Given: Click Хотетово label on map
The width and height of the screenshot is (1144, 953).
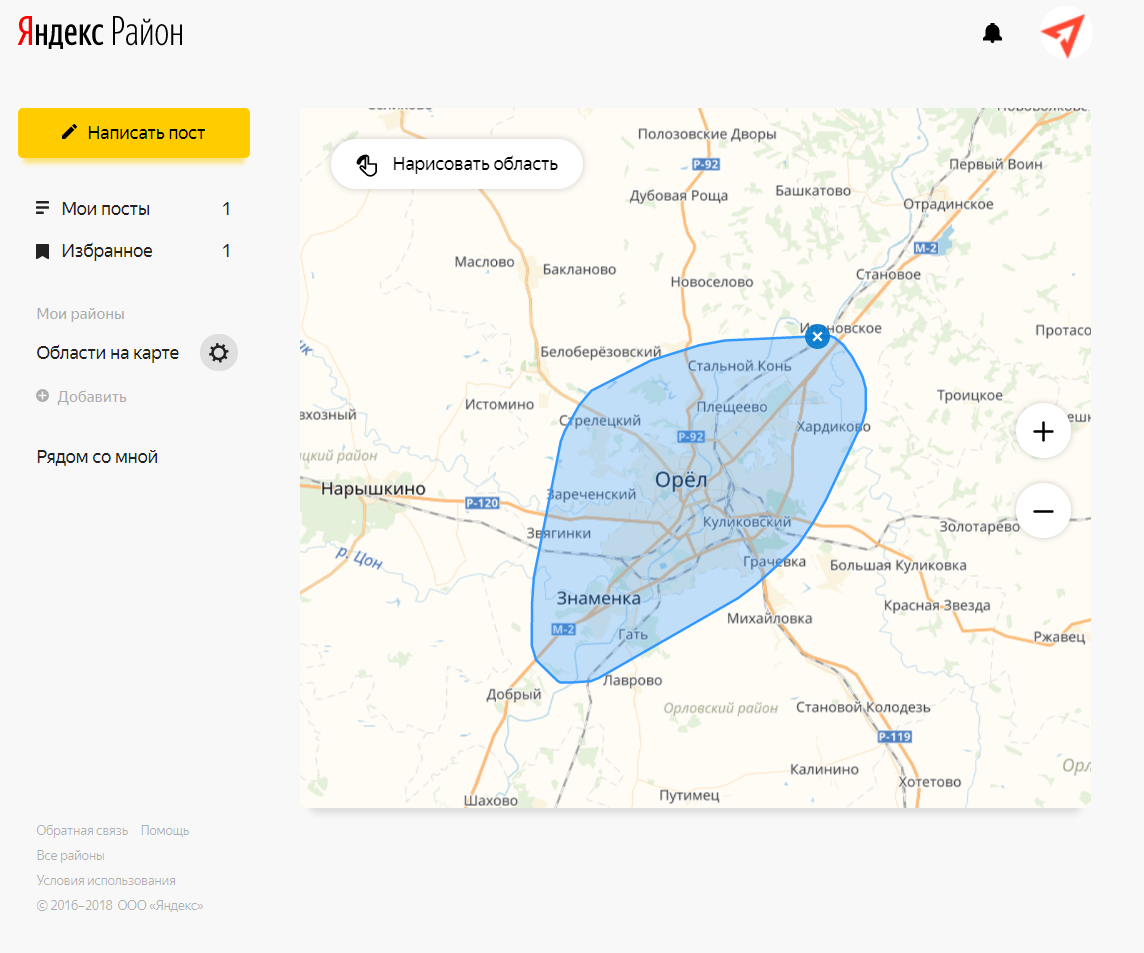Looking at the screenshot, I should (930, 782).
